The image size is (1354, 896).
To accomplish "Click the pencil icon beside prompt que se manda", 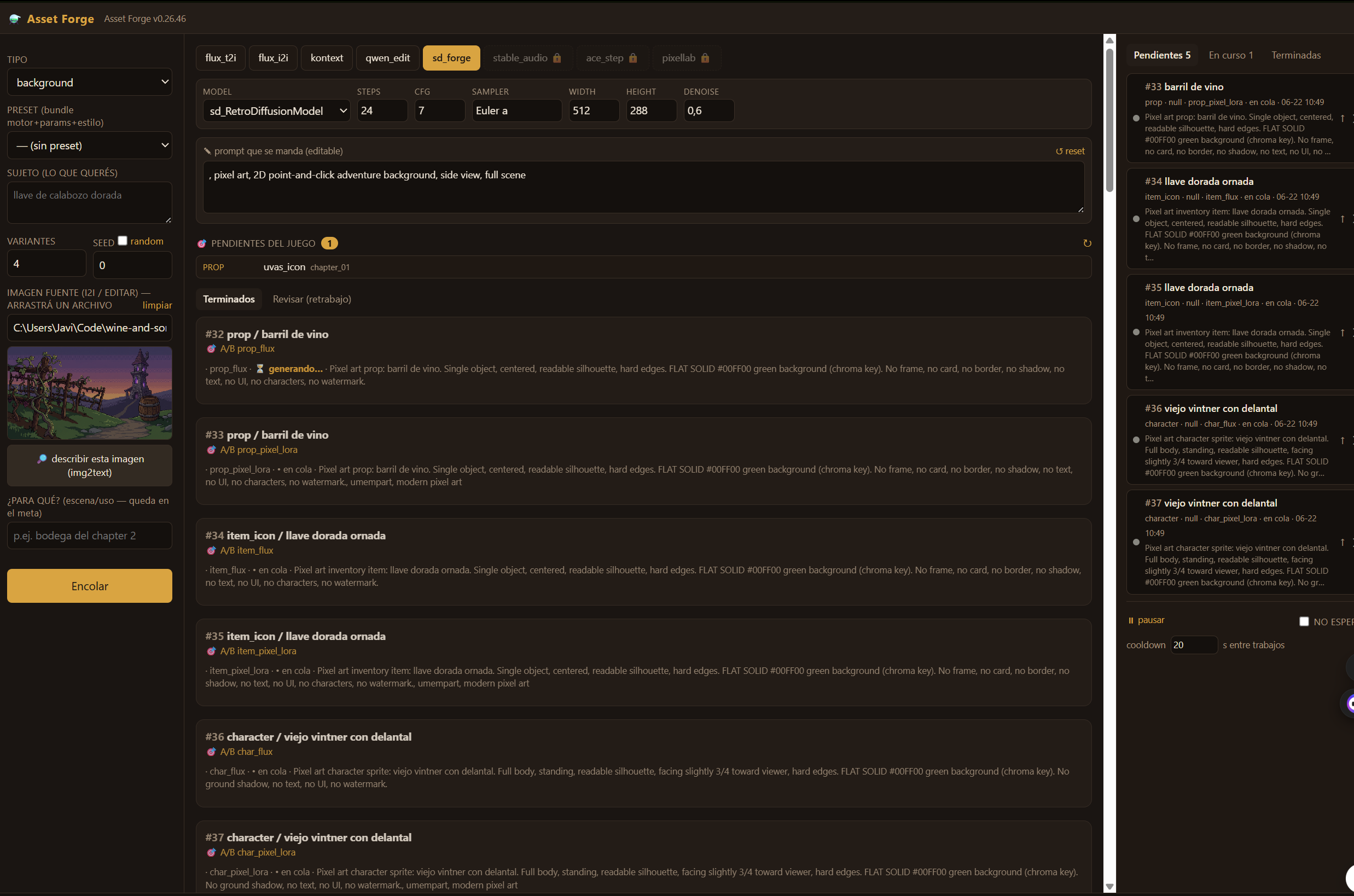I will [x=207, y=151].
